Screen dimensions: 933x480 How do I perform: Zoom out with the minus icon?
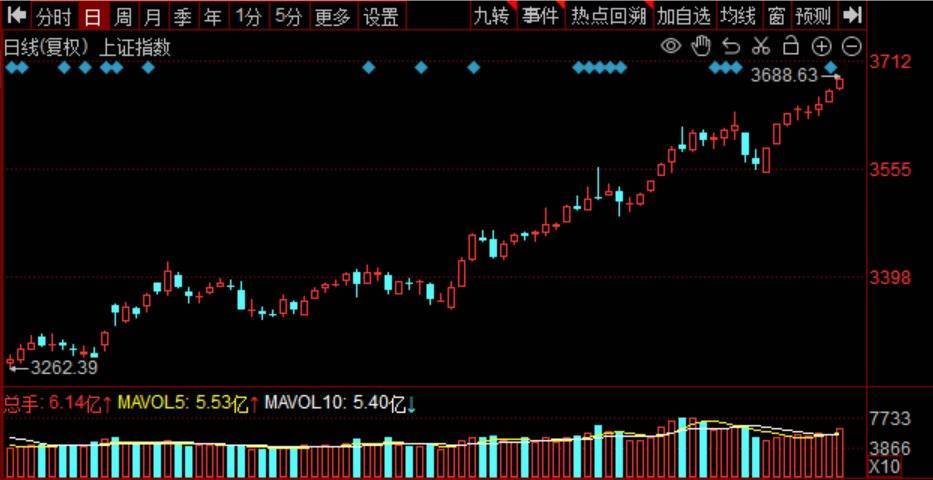(852, 46)
